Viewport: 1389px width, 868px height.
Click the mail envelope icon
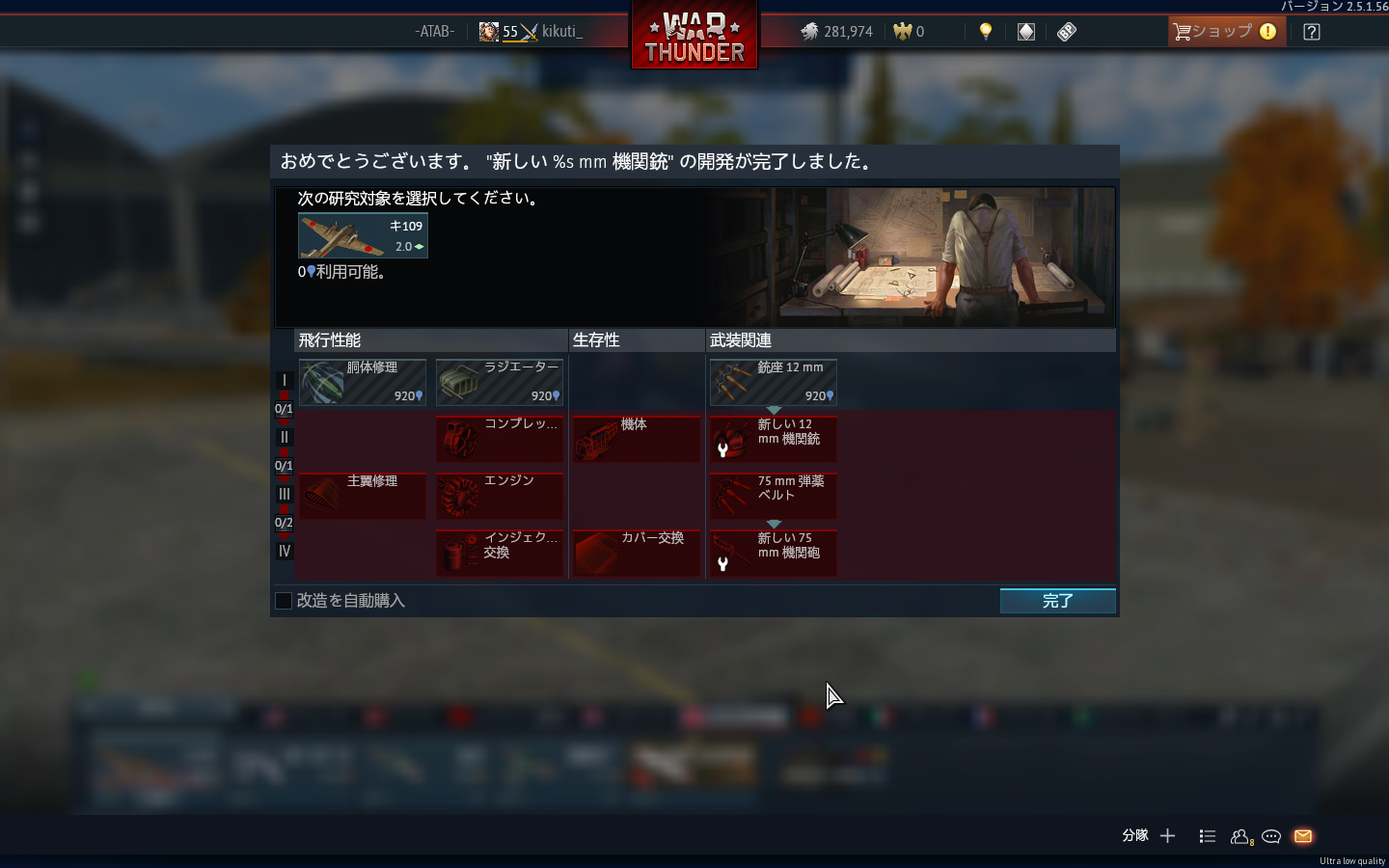1303,836
